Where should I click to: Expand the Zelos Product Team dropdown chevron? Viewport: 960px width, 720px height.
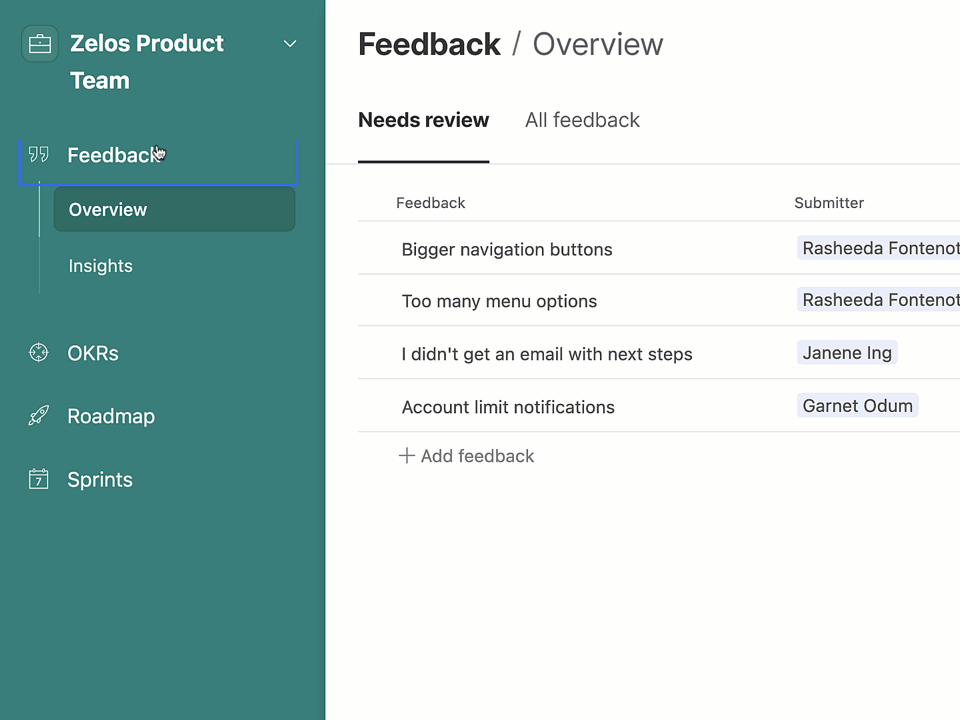[x=290, y=44]
